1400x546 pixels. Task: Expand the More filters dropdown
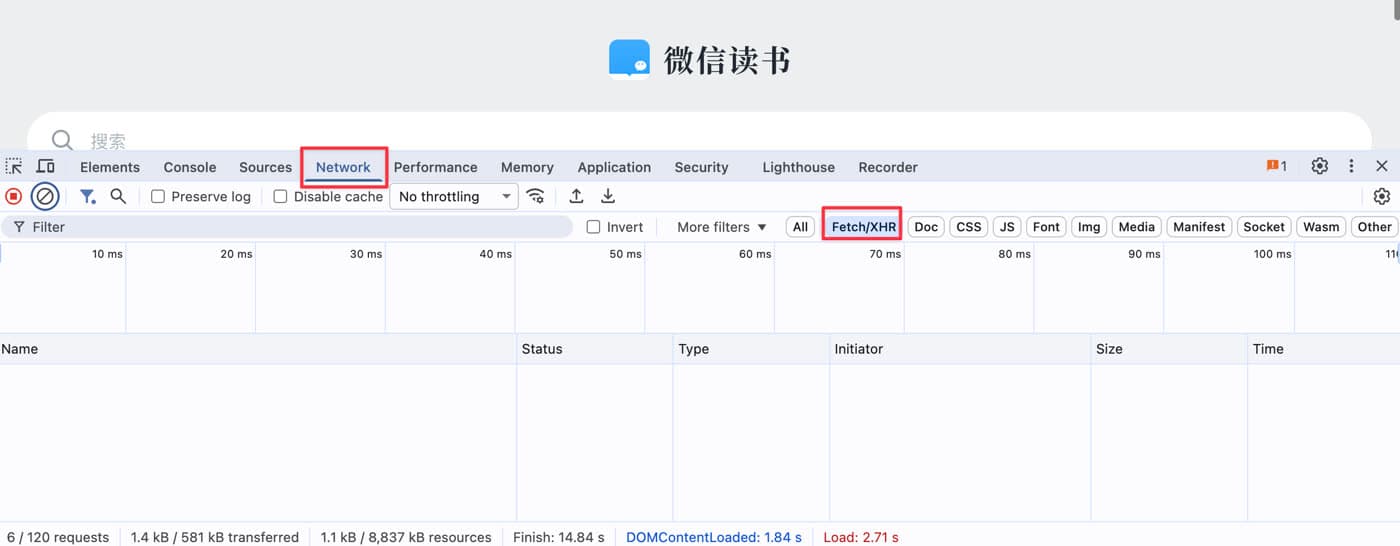pyautogui.click(x=721, y=227)
